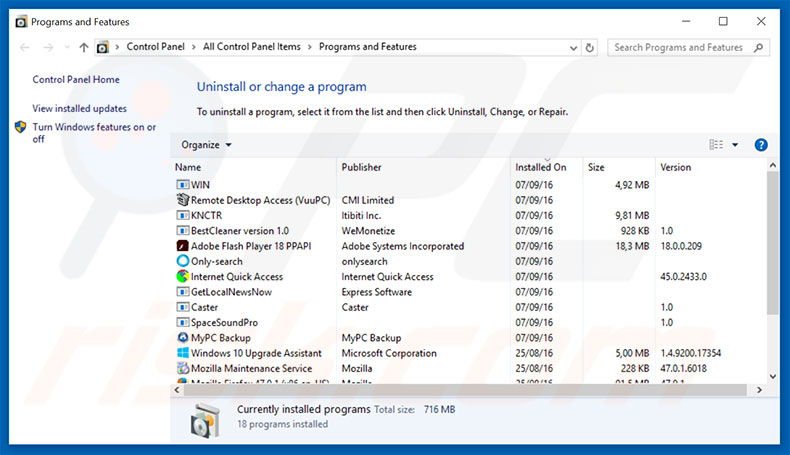Click the Adobe Flash Player 18 PPAPI icon
The width and height of the screenshot is (790, 455).
pos(182,246)
